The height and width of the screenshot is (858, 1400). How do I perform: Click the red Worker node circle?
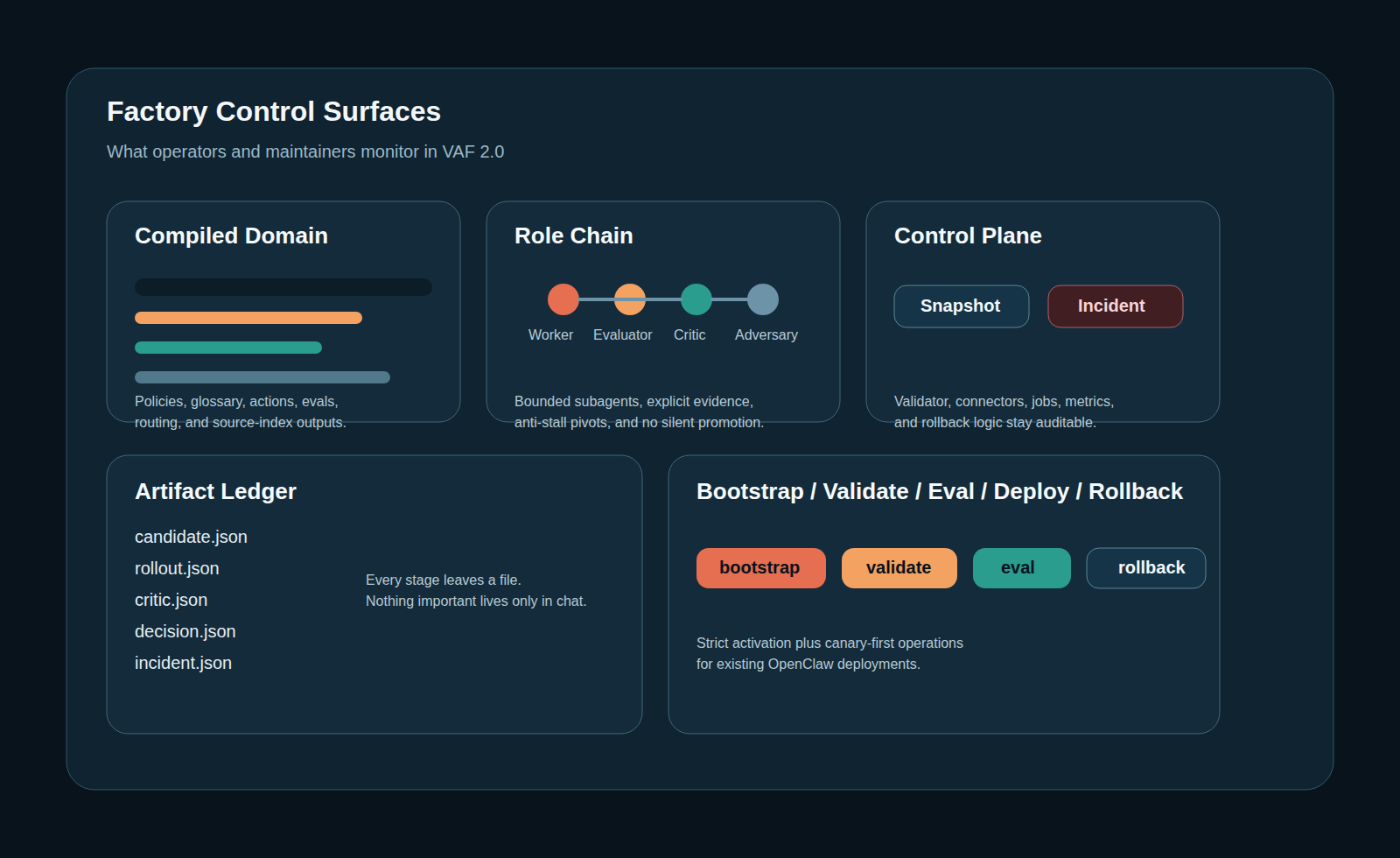[x=563, y=299]
